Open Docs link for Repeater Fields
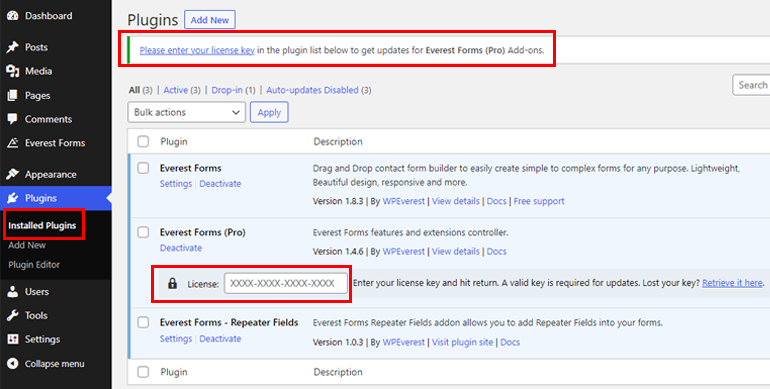Viewport: 770px width, 389px height. click(x=510, y=342)
